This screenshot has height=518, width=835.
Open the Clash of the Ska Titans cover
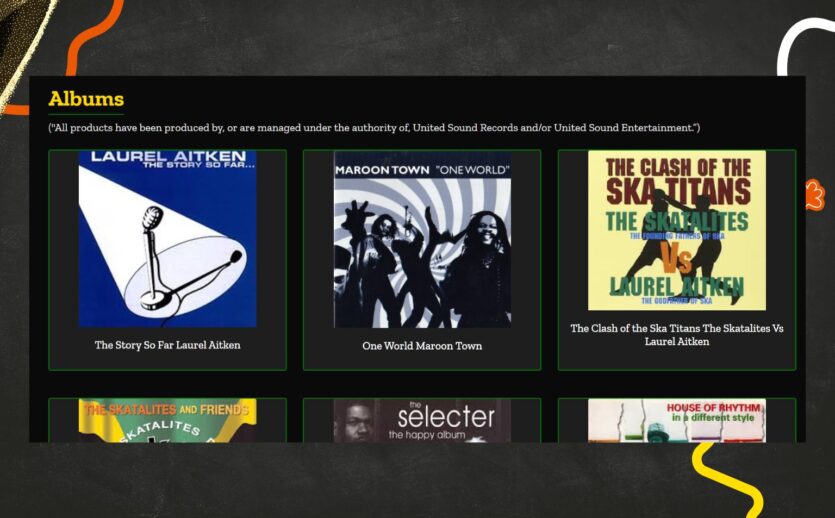click(677, 230)
